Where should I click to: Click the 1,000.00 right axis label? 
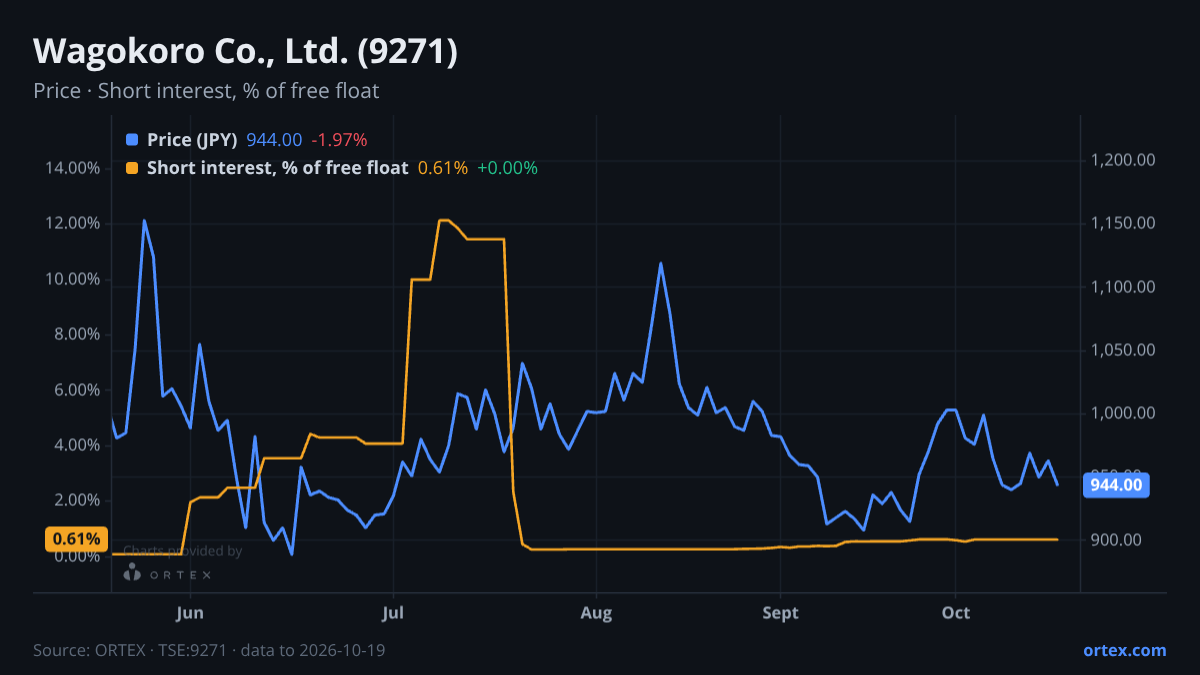1123,413
